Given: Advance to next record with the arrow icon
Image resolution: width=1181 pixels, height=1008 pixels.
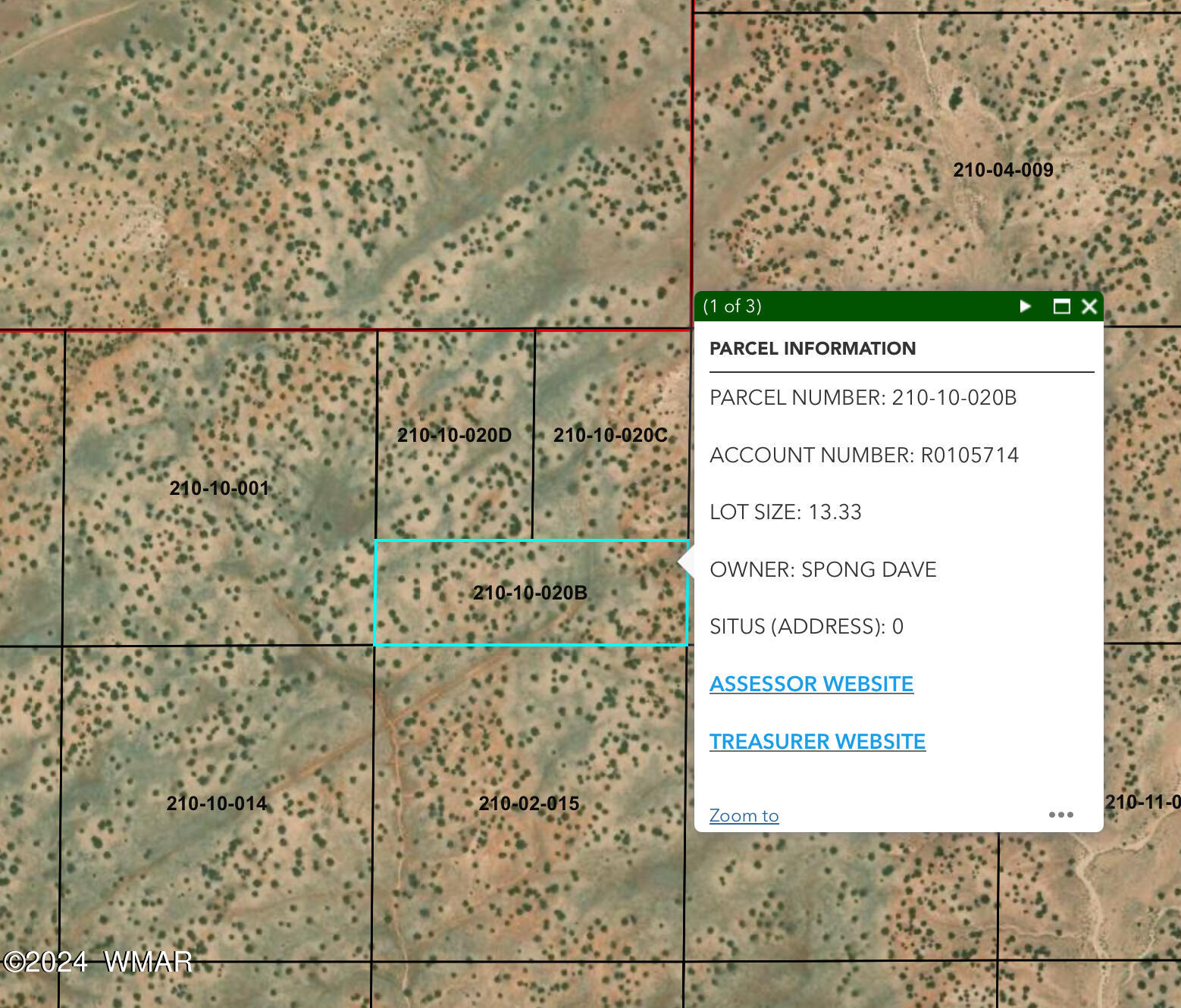Looking at the screenshot, I should 1026,307.
